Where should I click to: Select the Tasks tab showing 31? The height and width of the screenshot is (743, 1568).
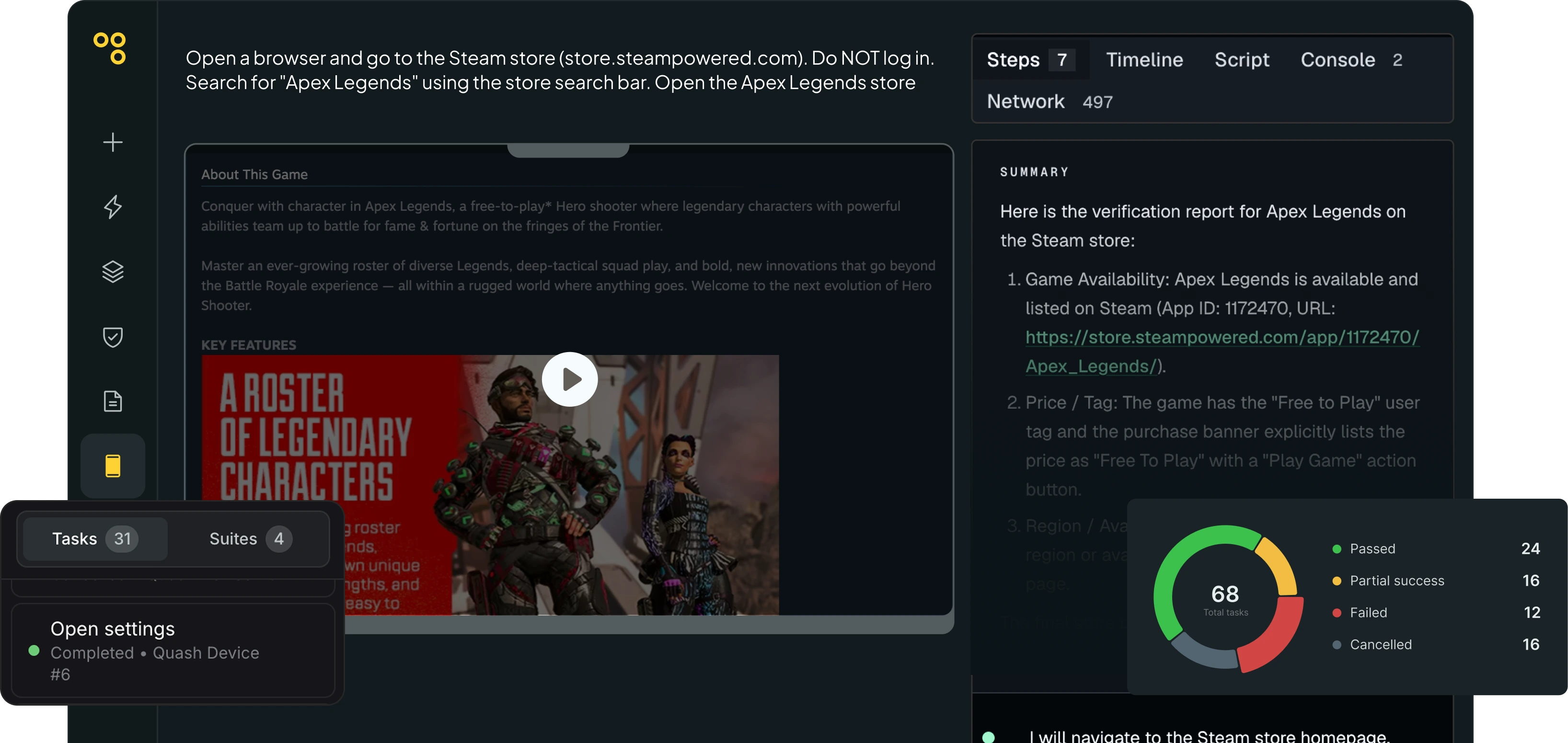click(x=95, y=538)
